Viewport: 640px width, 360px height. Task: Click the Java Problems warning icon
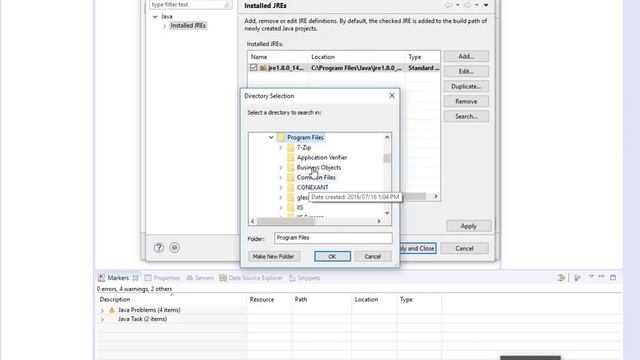pyautogui.click(x=112, y=310)
